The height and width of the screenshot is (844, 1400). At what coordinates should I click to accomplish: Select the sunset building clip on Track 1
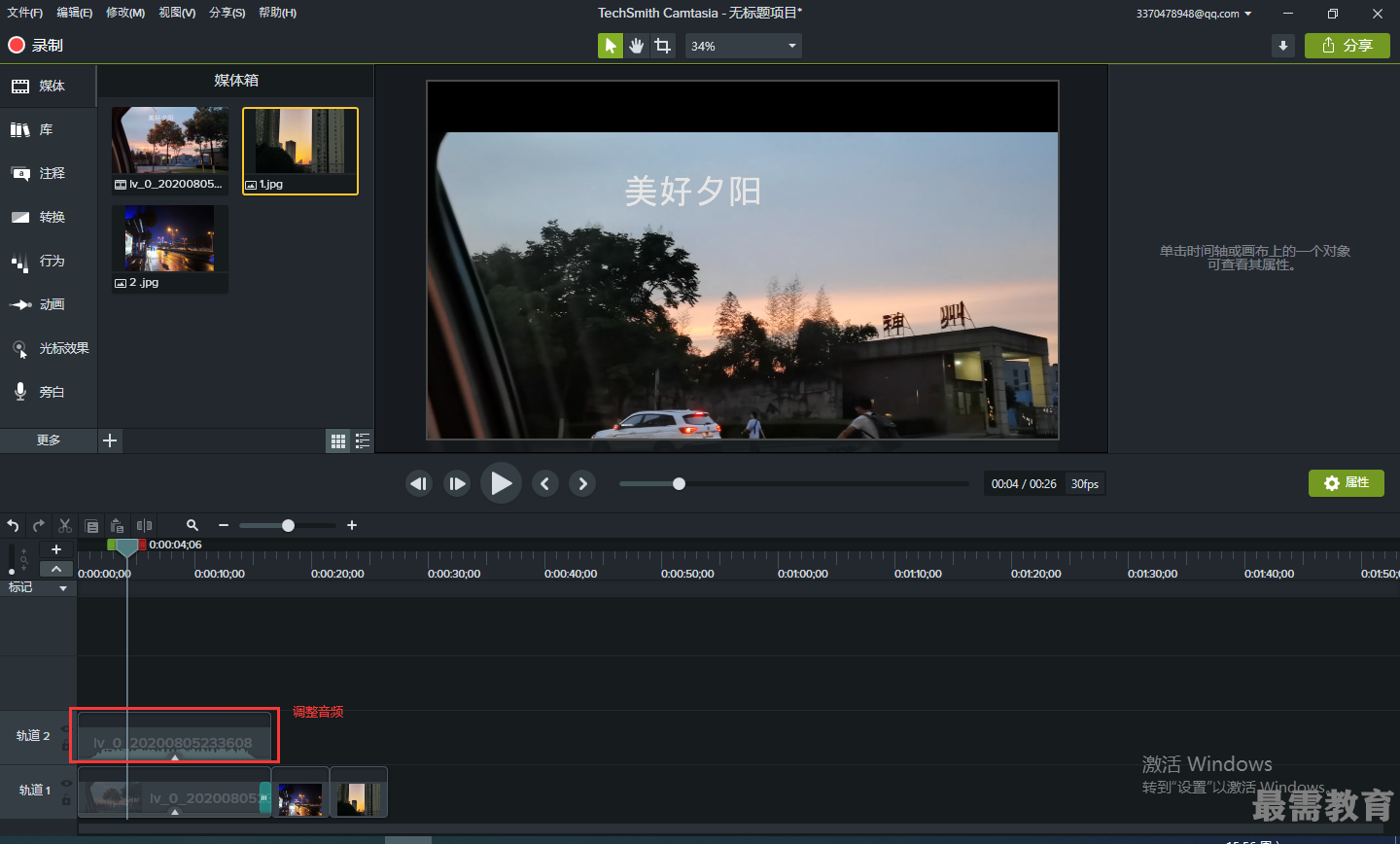359,792
